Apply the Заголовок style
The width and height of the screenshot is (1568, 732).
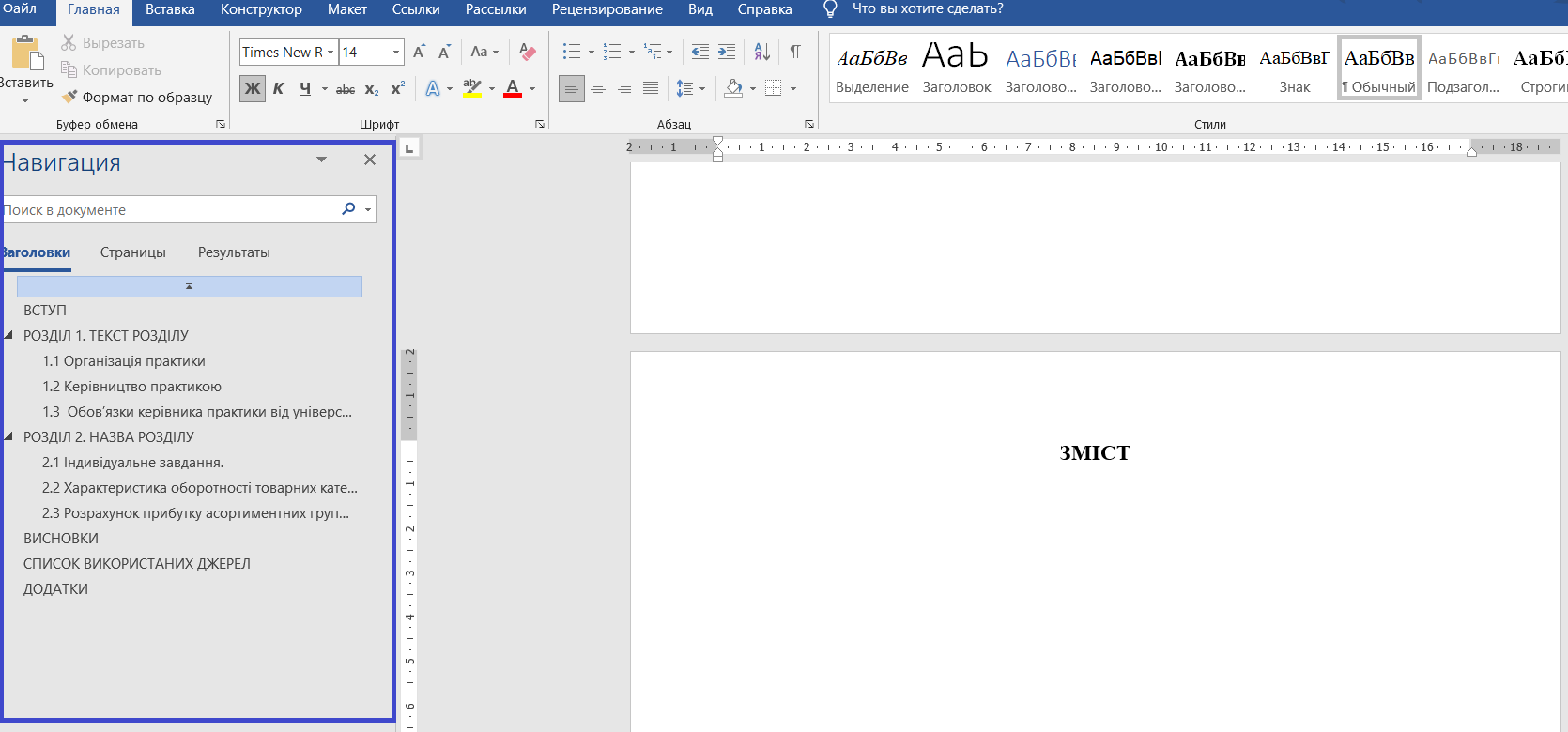tap(957, 68)
